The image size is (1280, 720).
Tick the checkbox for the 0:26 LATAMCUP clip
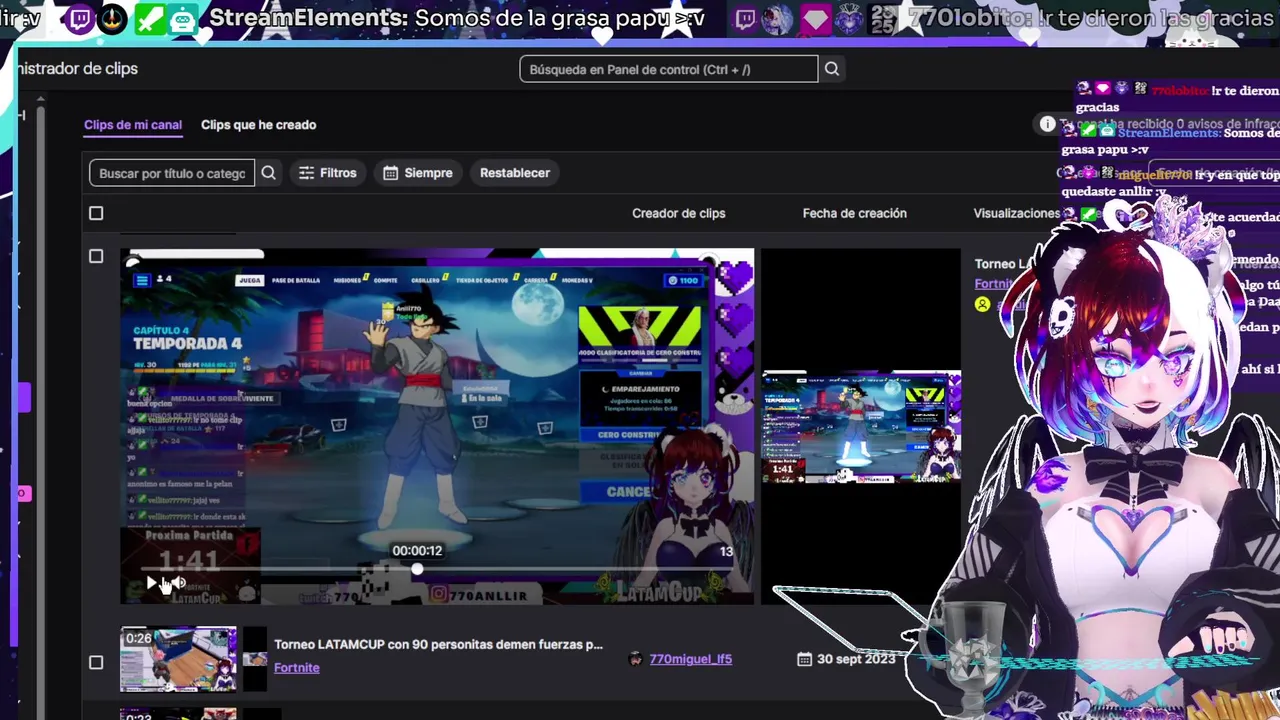(96, 662)
